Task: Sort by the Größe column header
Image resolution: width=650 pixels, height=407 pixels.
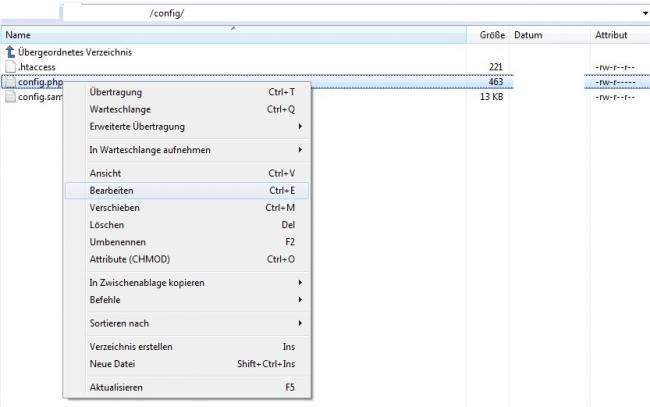Action: click(x=488, y=35)
